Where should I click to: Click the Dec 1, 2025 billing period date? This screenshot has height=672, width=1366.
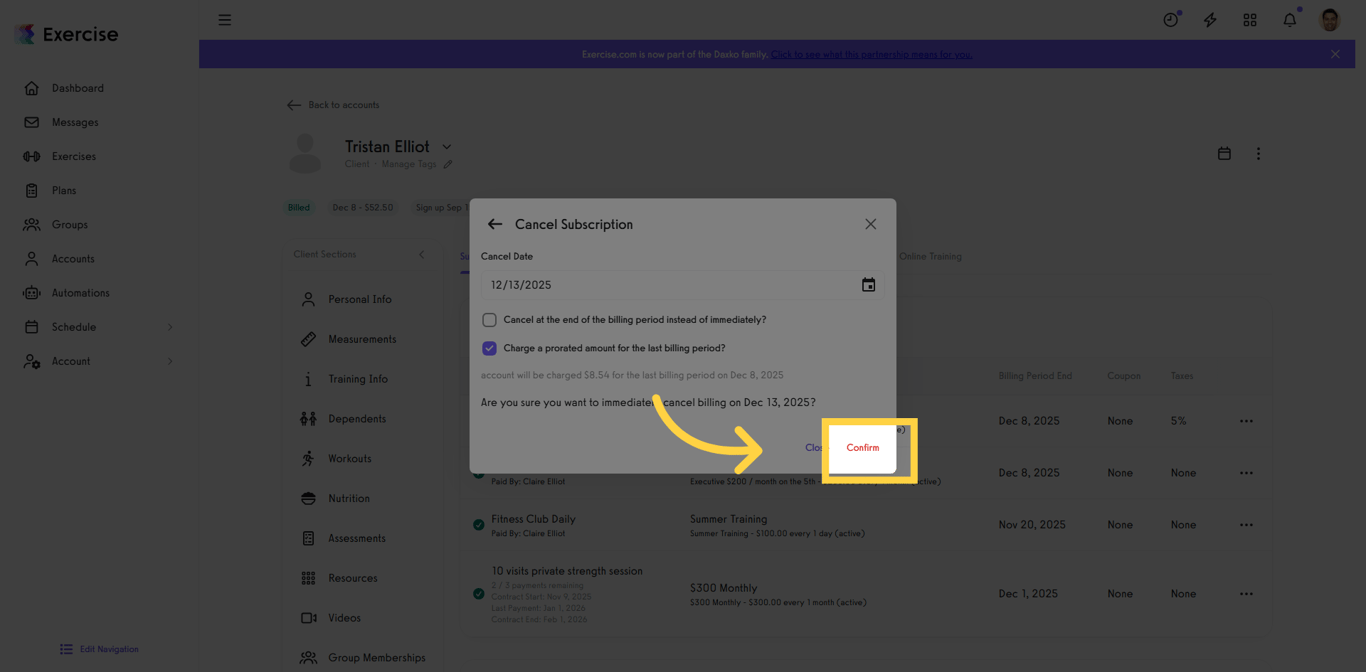(x=1028, y=594)
